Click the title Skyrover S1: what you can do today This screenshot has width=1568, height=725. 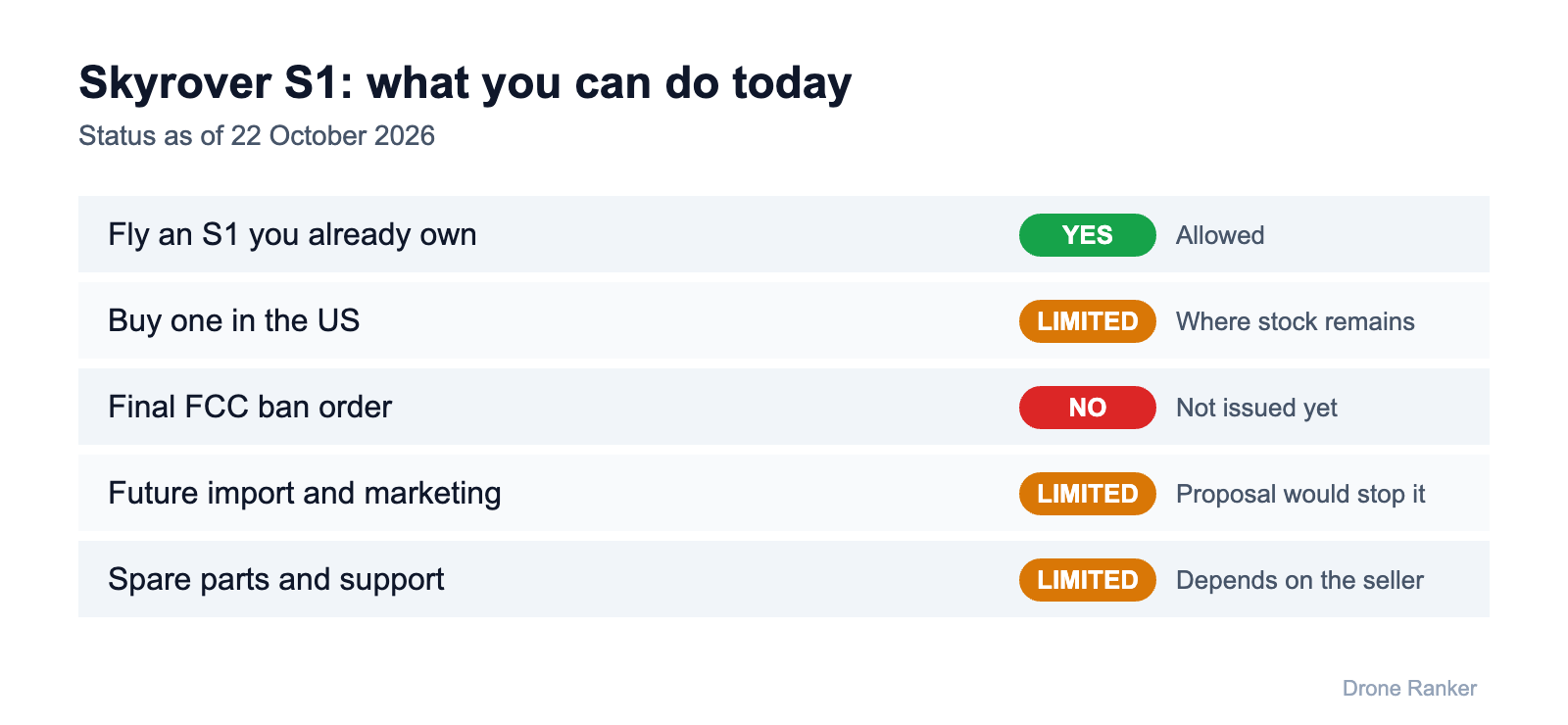point(465,83)
